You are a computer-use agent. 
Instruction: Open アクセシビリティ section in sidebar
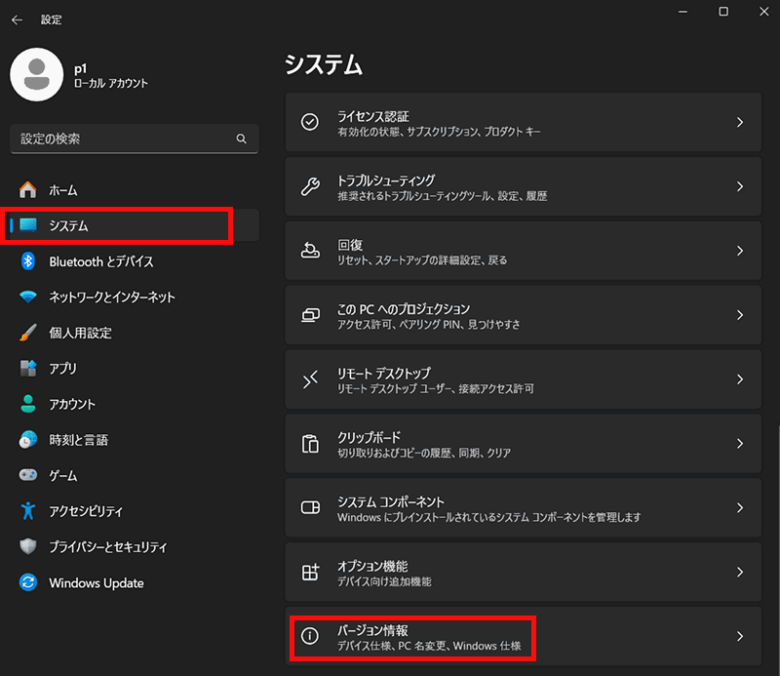pos(134,511)
